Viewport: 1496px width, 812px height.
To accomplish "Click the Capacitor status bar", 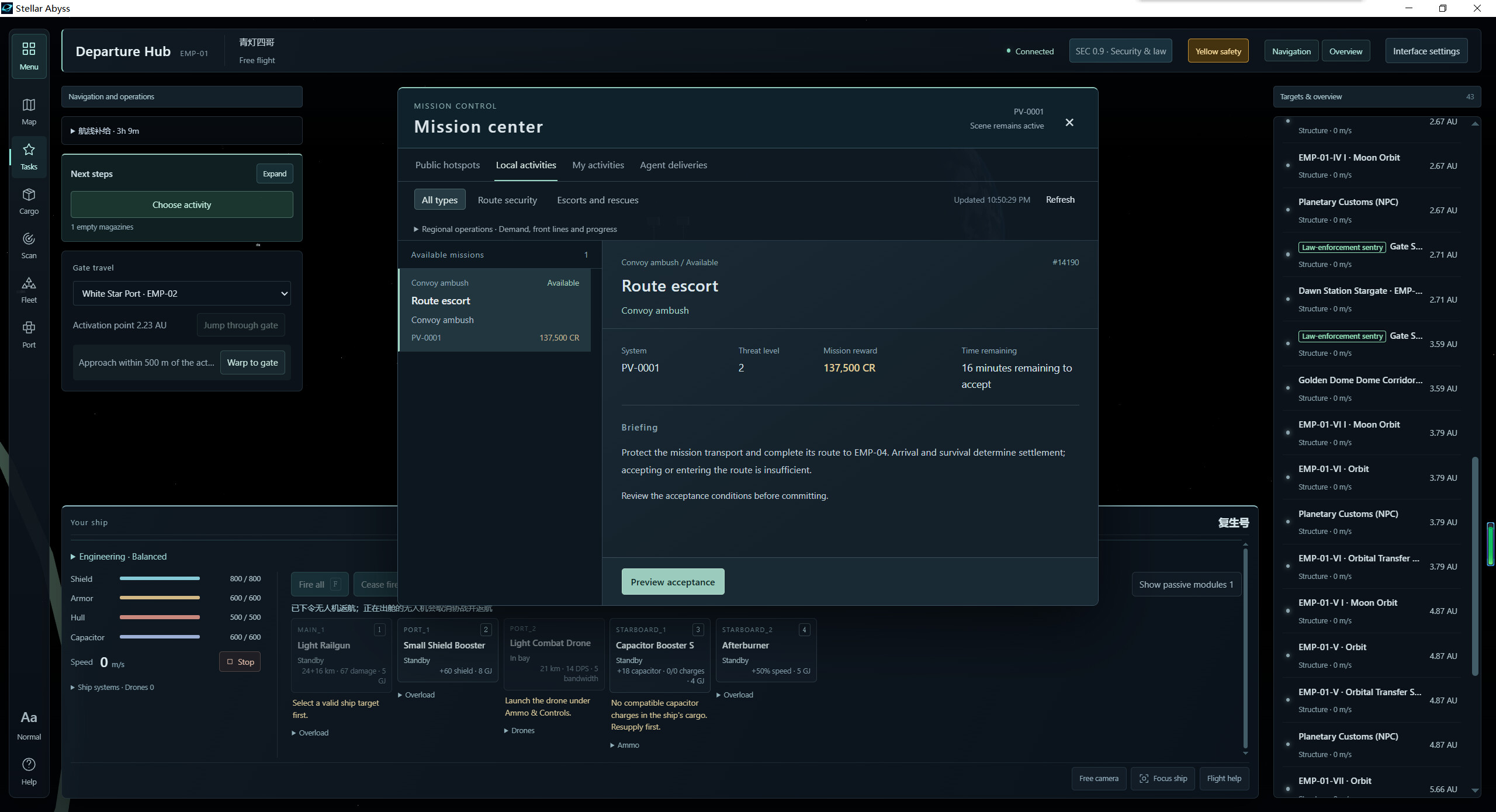I will (160, 637).
